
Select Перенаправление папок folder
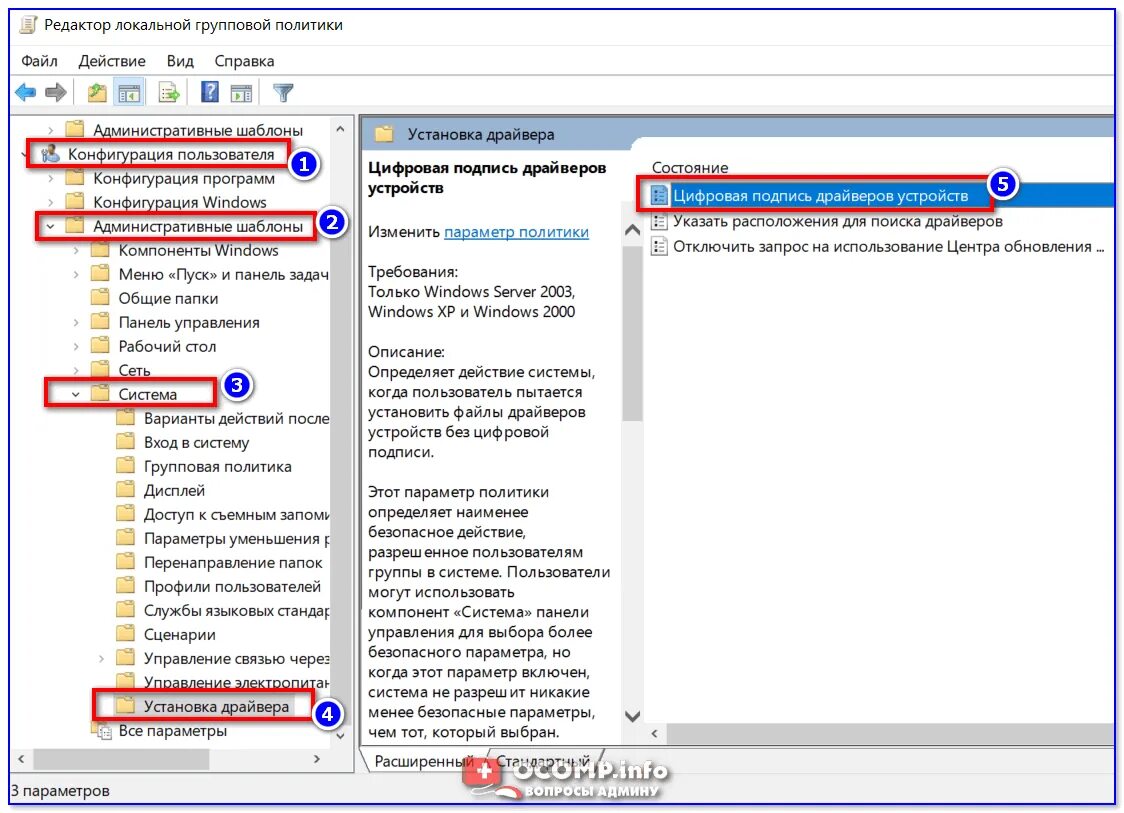(x=233, y=563)
